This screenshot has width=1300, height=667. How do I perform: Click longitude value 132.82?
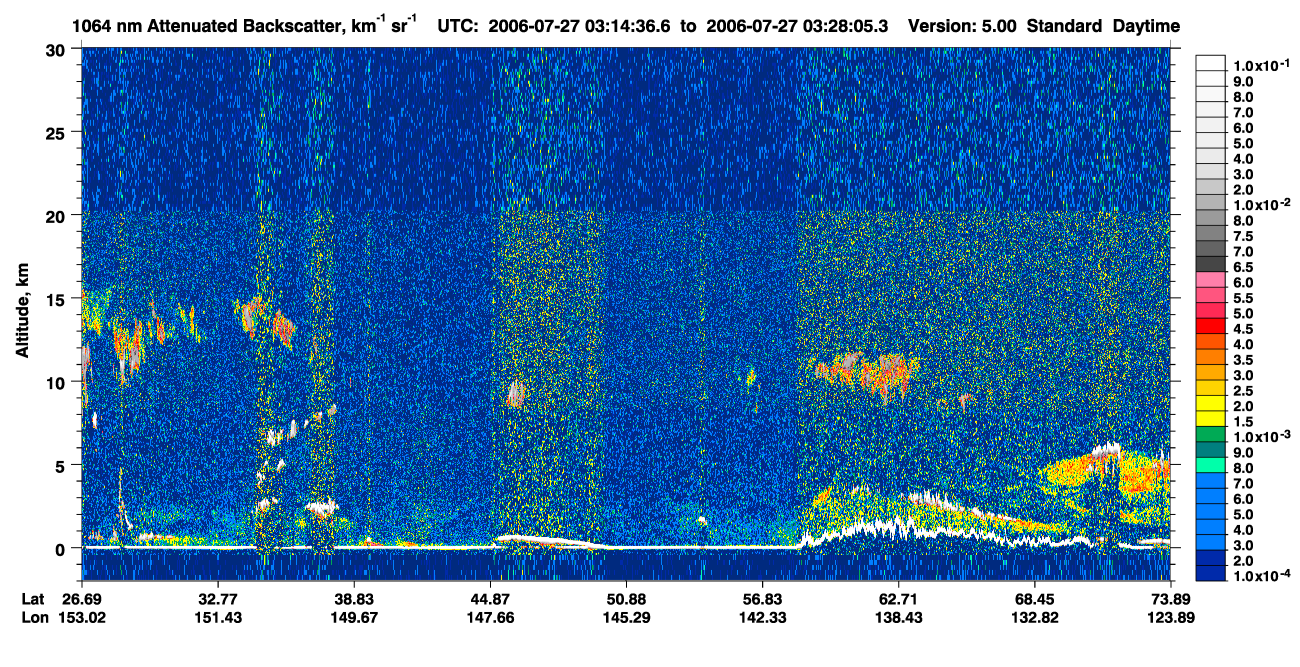[x=1035, y=618]
